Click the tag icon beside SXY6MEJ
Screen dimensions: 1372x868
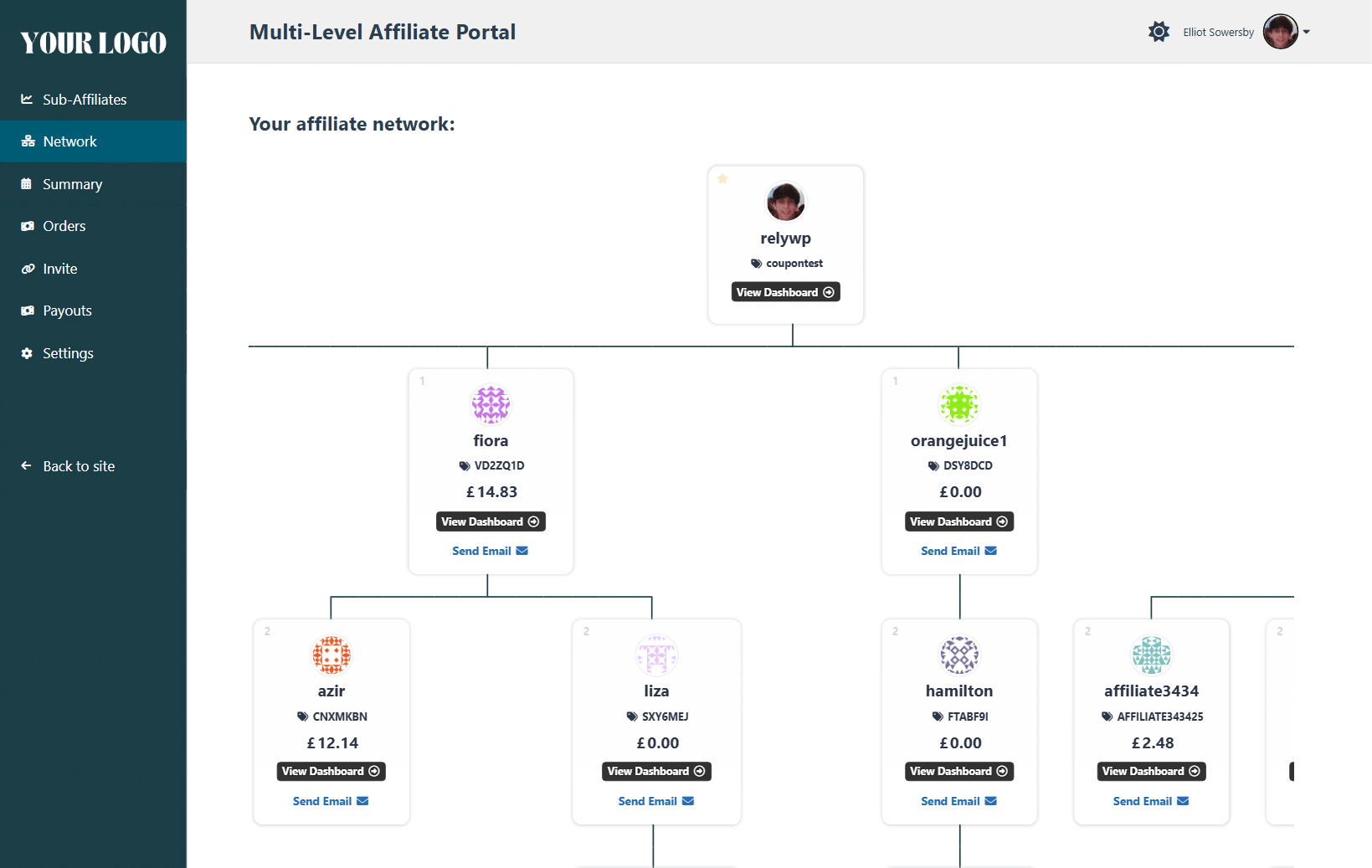(x=632, y=716)
